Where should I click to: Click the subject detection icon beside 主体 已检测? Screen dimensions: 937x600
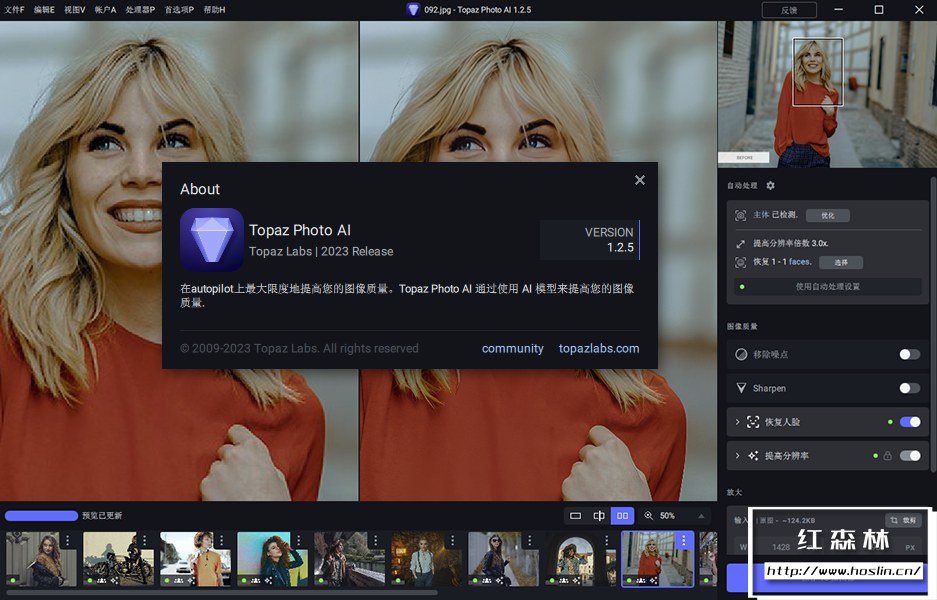click(740, 215)
